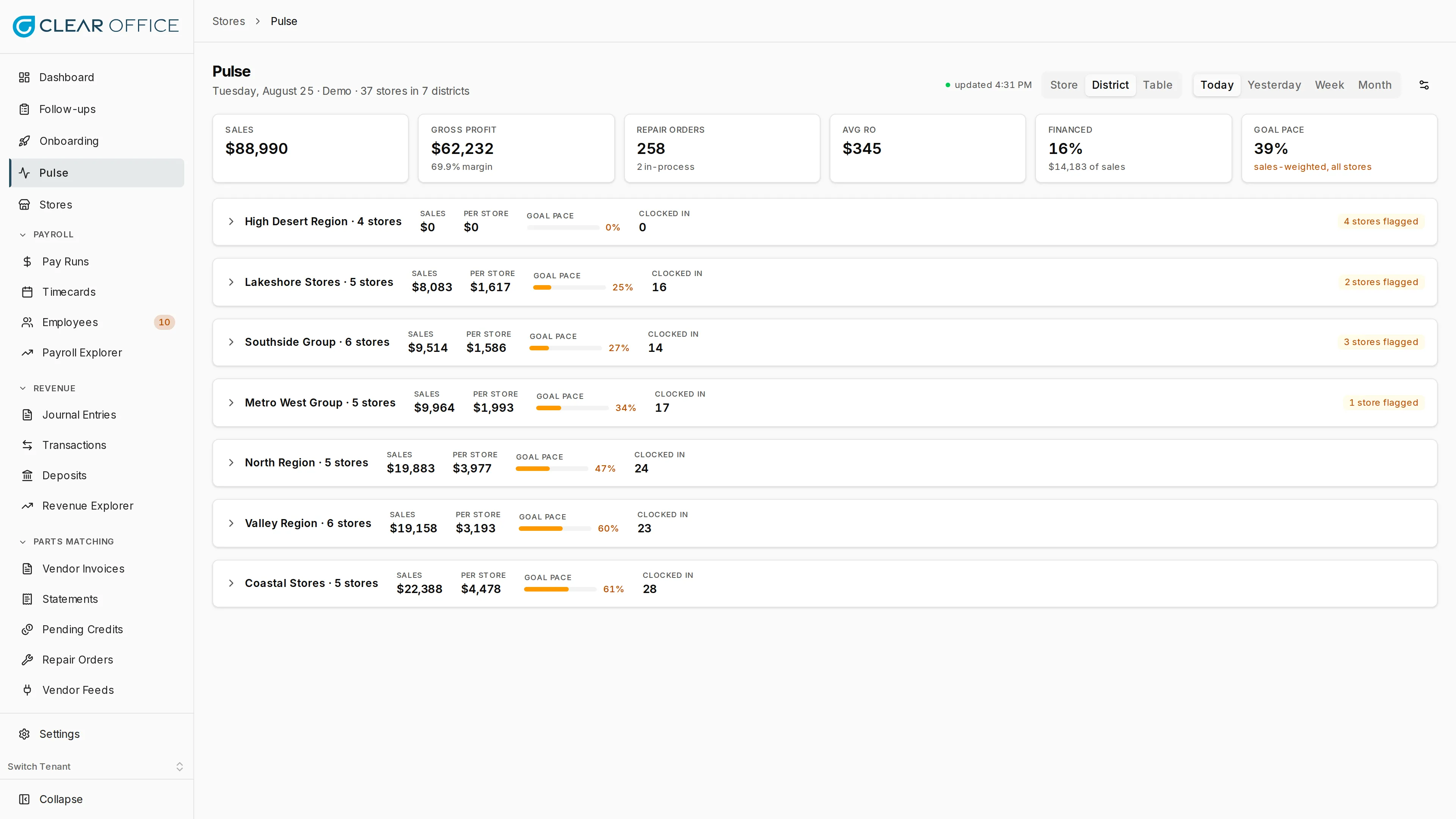This screenshot has width=1456, height=819.
Task: Click the '1 store flagged' badge
Action: (x=1383, y=402)
